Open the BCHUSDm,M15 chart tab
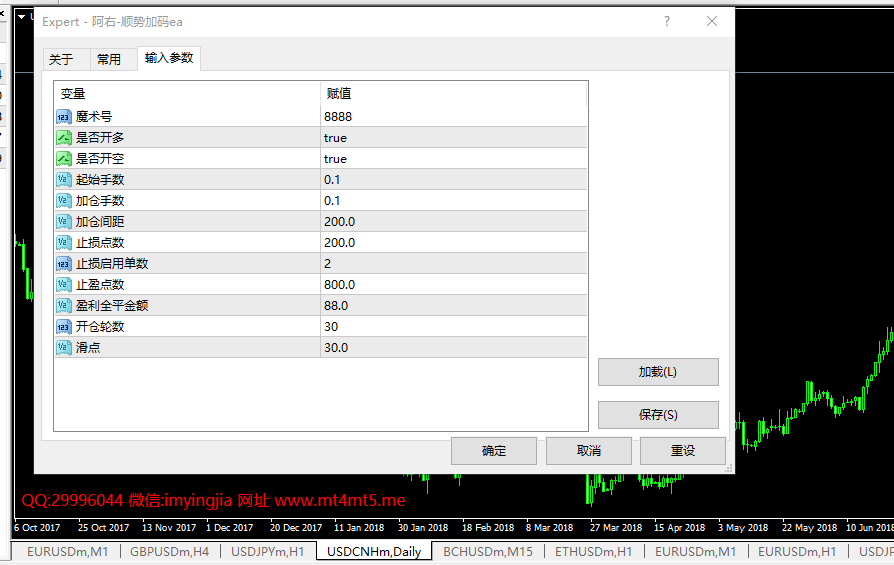This screenshot has height=565, width=894. [488, 552]
